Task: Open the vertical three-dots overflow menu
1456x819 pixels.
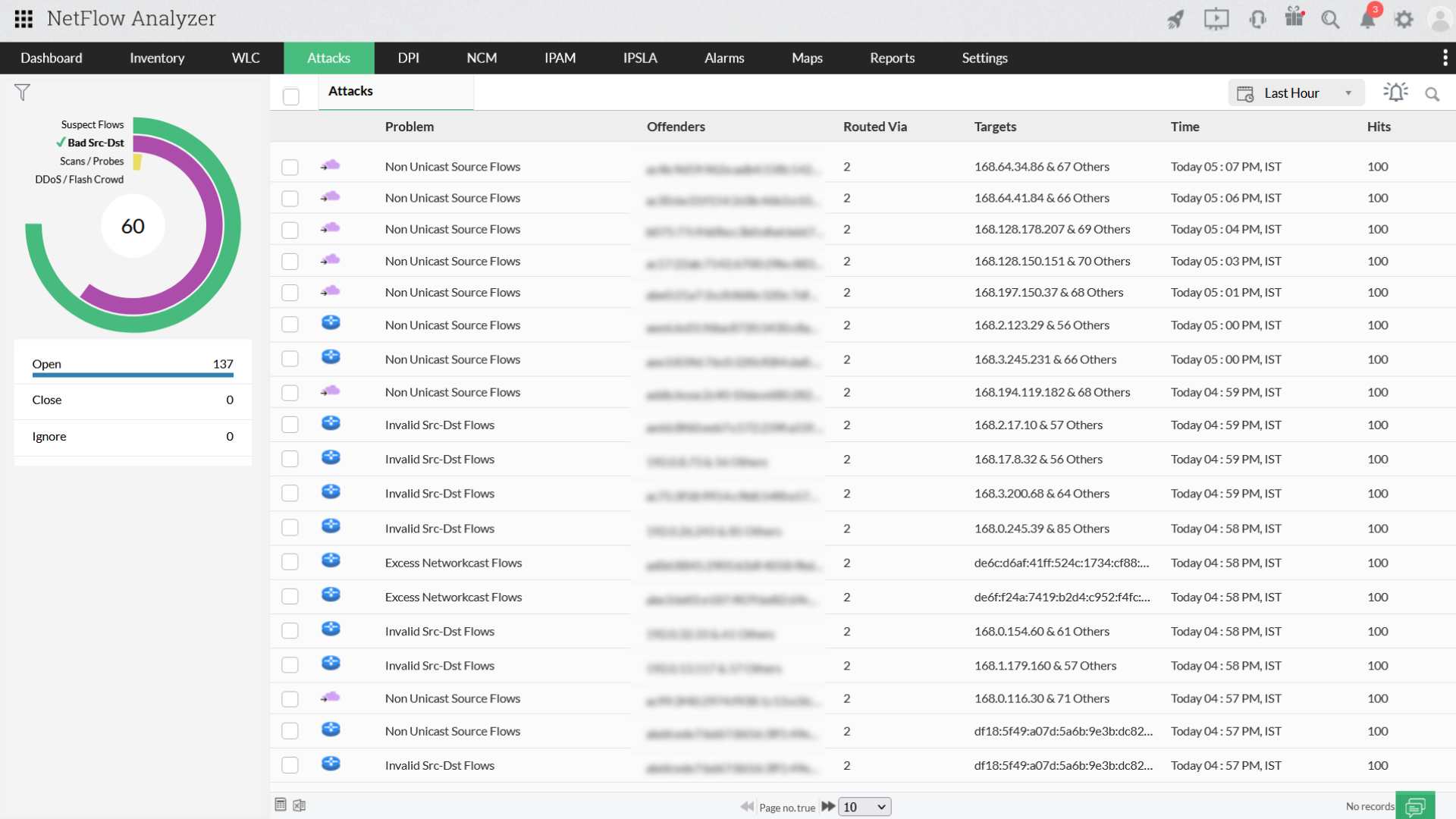Action: [1445, 58]
